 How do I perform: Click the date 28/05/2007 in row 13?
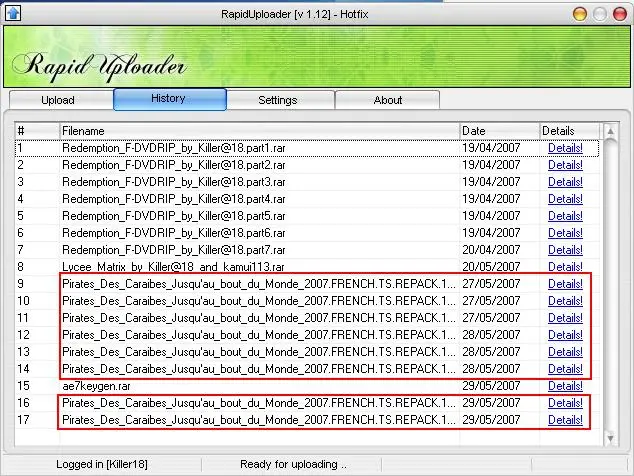491,352
